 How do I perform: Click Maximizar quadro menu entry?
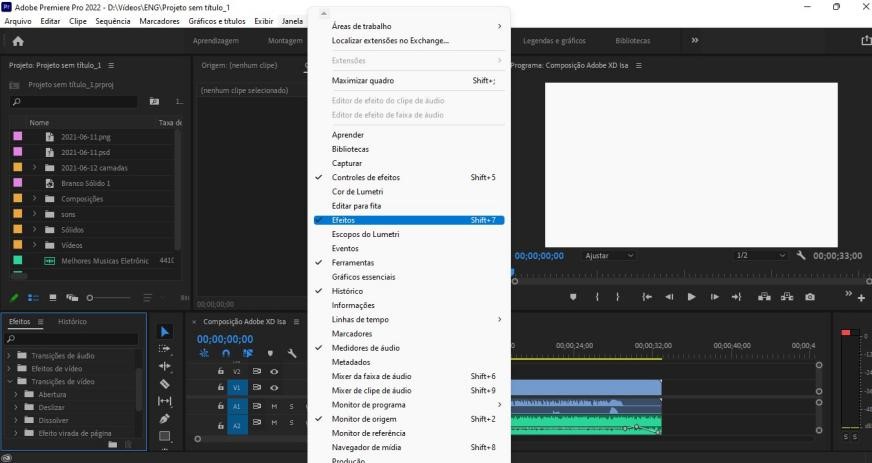pyautogui.click(x=409, y=81)
